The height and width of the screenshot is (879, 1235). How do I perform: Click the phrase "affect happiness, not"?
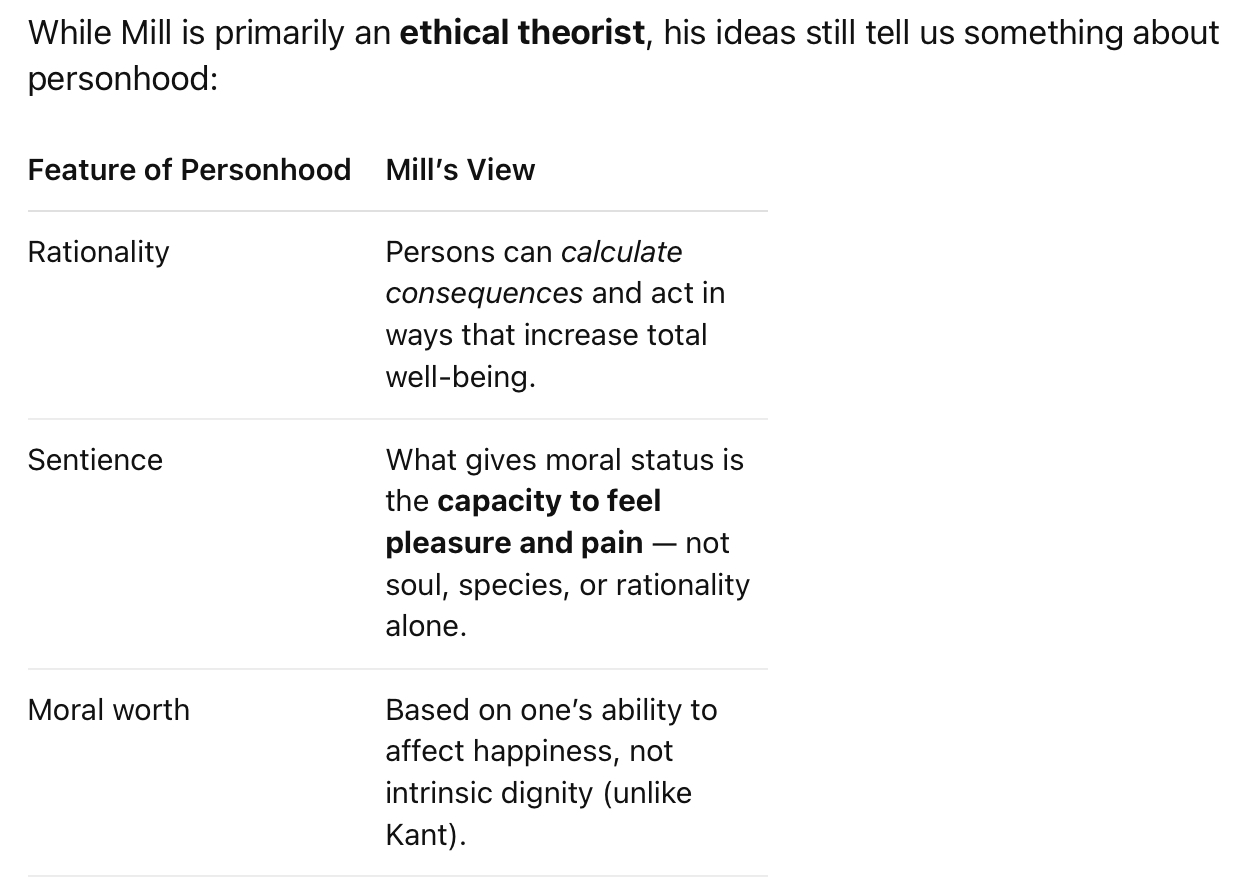[x=530, y=751]
